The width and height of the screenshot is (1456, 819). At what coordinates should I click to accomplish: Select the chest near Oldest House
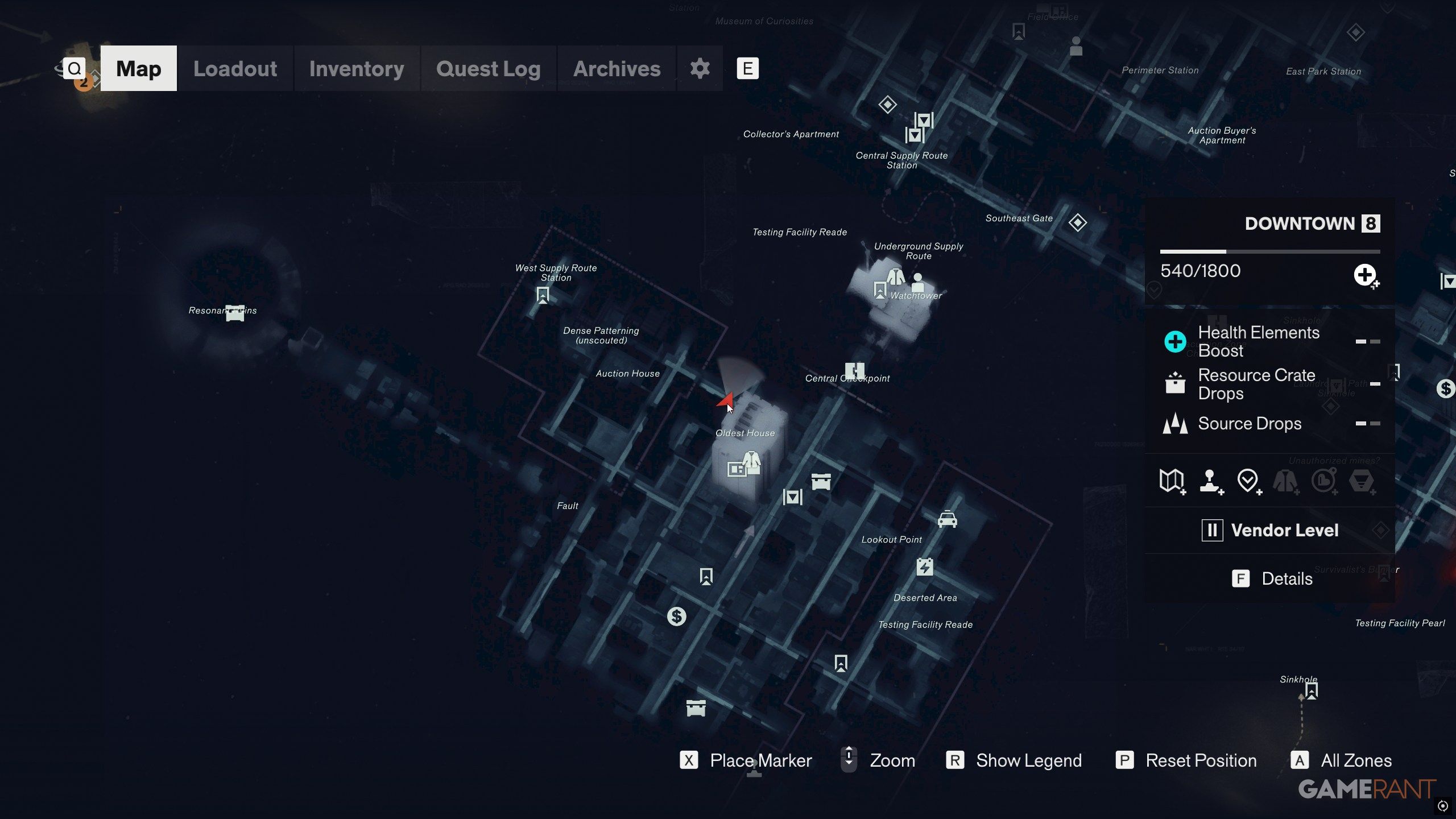[x=821, y=481]
